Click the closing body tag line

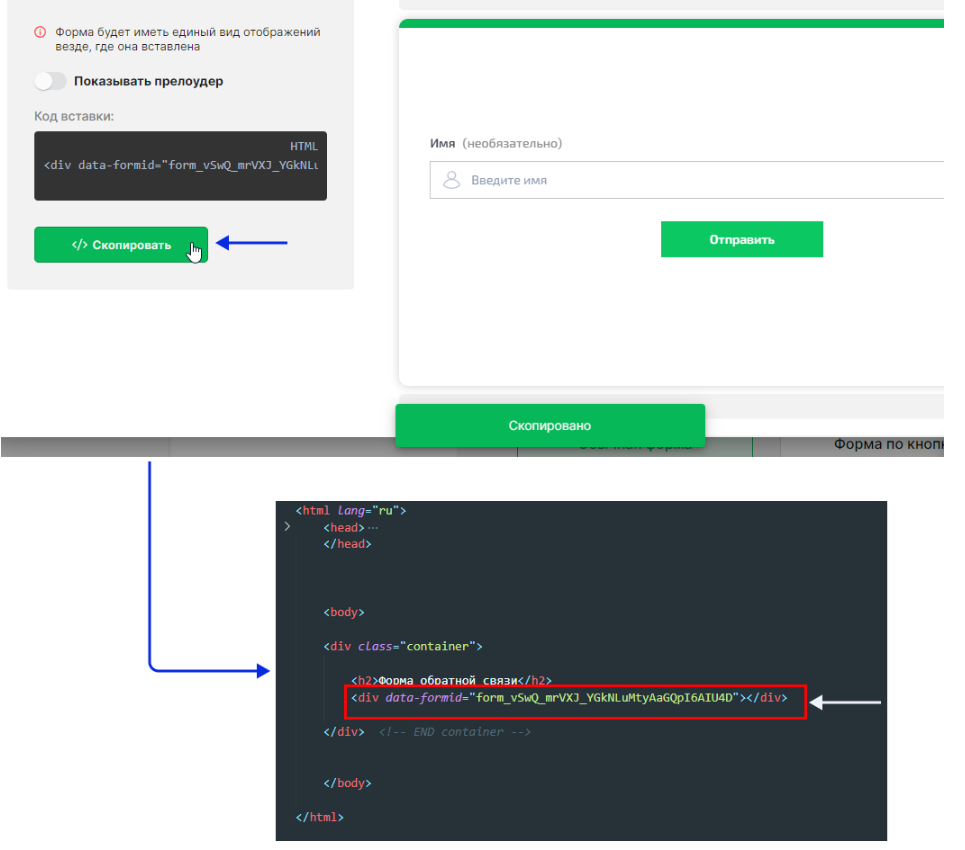[x=347, y=783]
